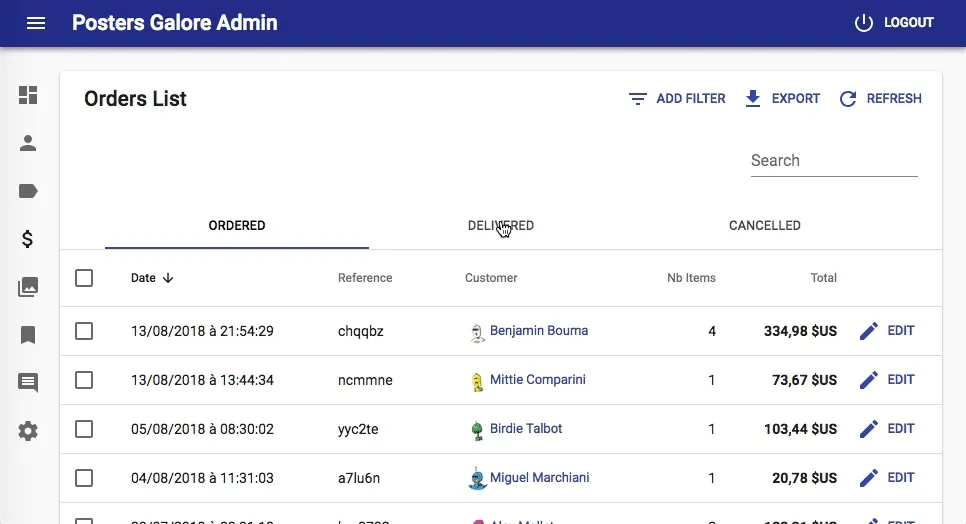Click reference a7lu6n
966x524 pixels.
tap(359, 478)
